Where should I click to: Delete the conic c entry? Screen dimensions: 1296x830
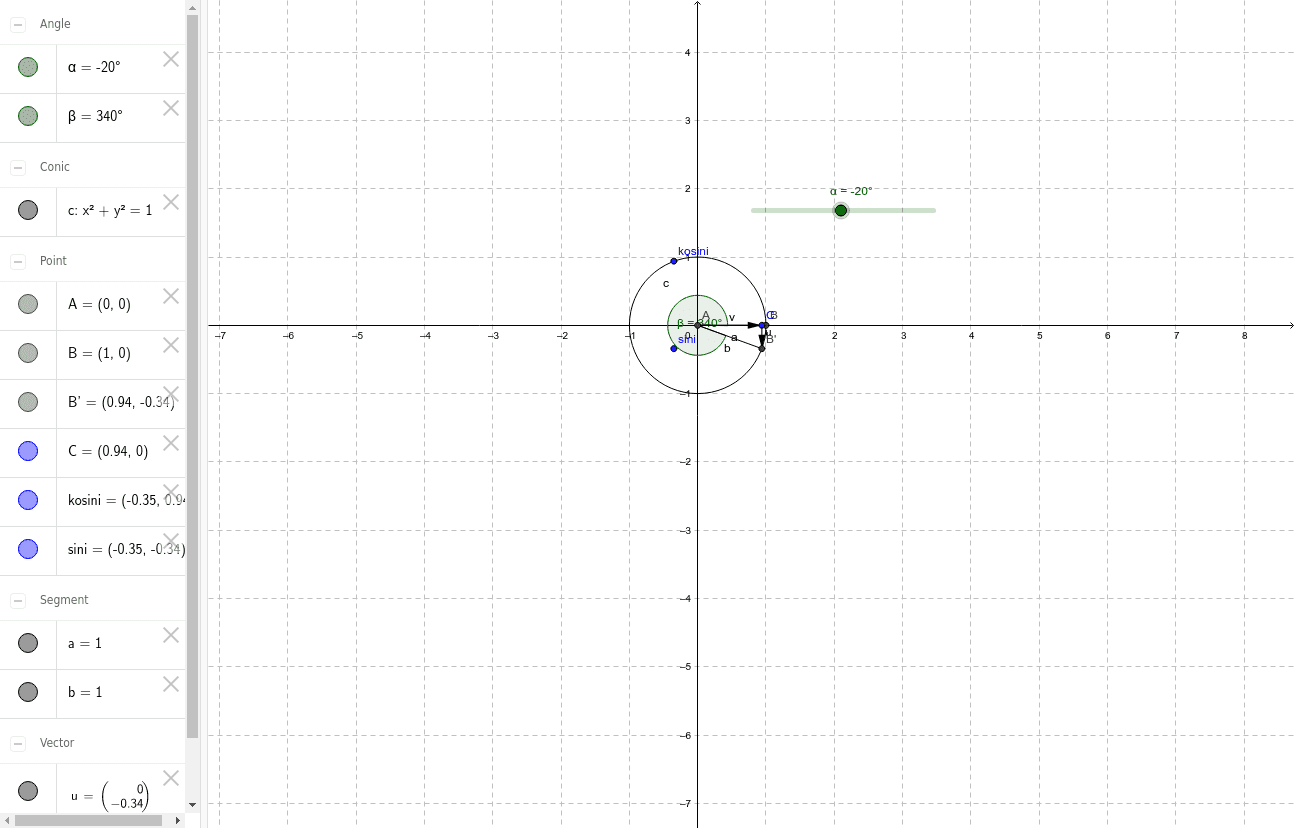(x=171, y=202)
